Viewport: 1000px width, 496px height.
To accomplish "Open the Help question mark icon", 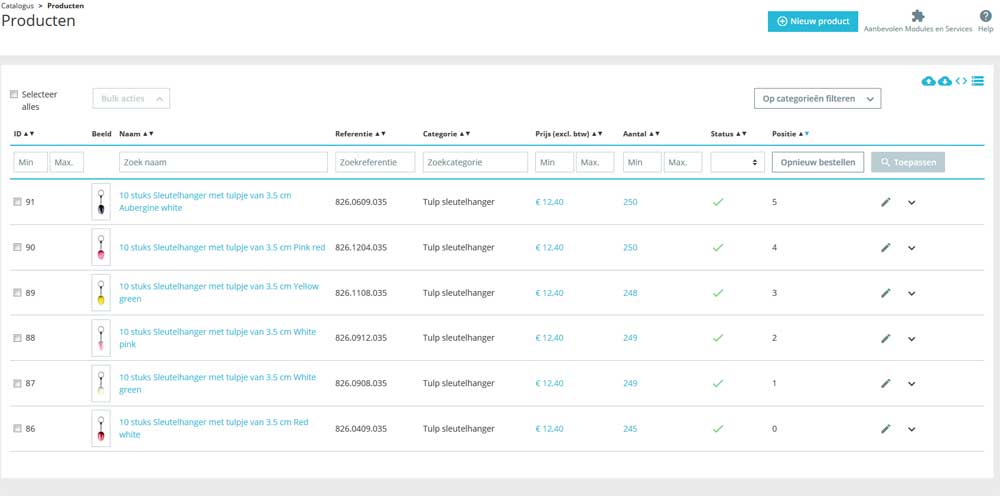I will pos(985,17).
